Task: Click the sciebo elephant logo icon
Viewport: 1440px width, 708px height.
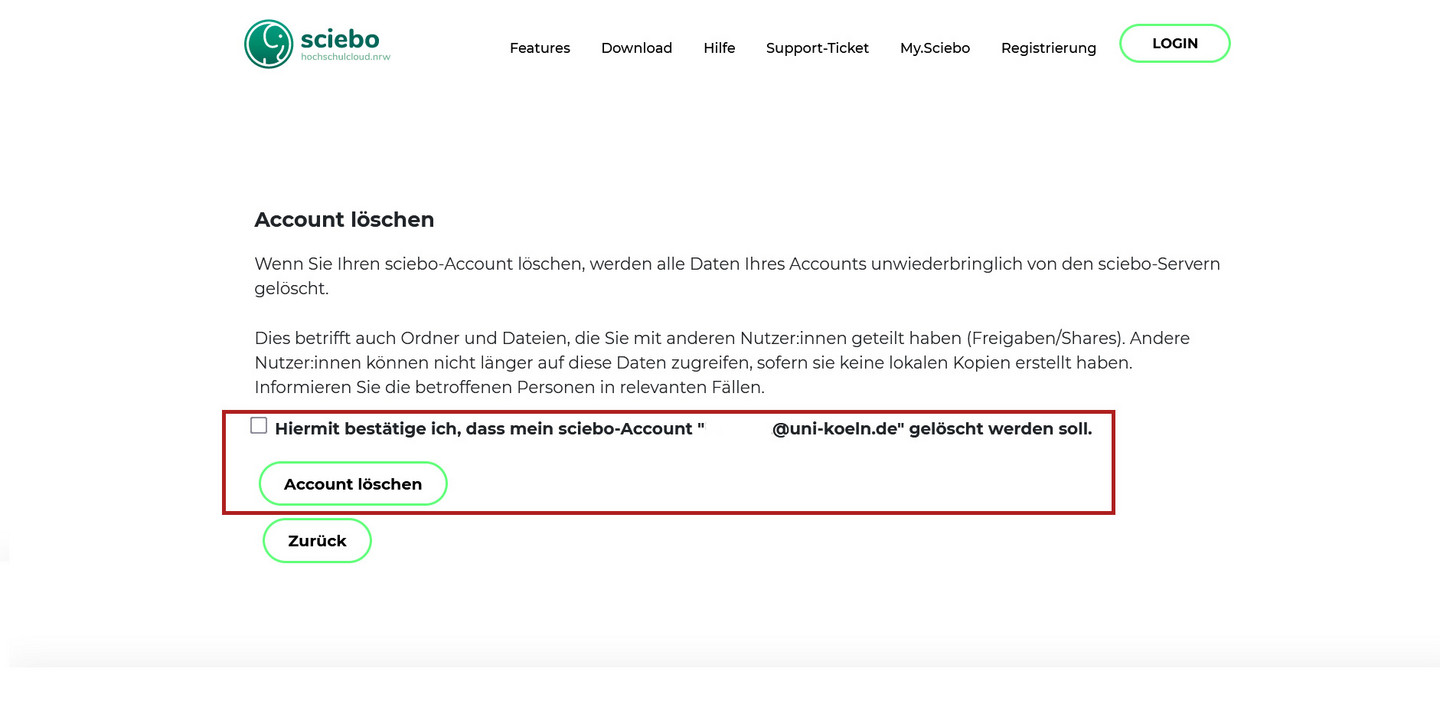Action: [x=268, y=44]
